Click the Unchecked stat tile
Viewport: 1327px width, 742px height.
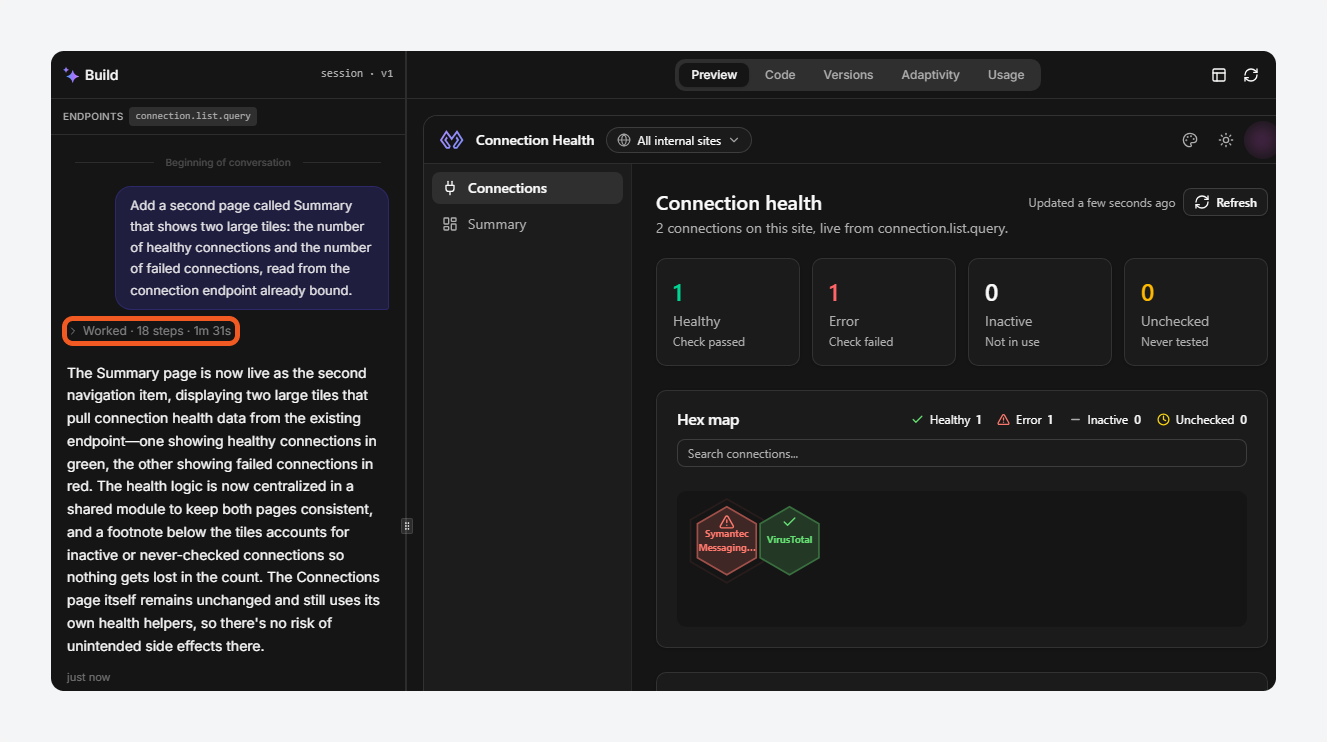click(1196, 312)
